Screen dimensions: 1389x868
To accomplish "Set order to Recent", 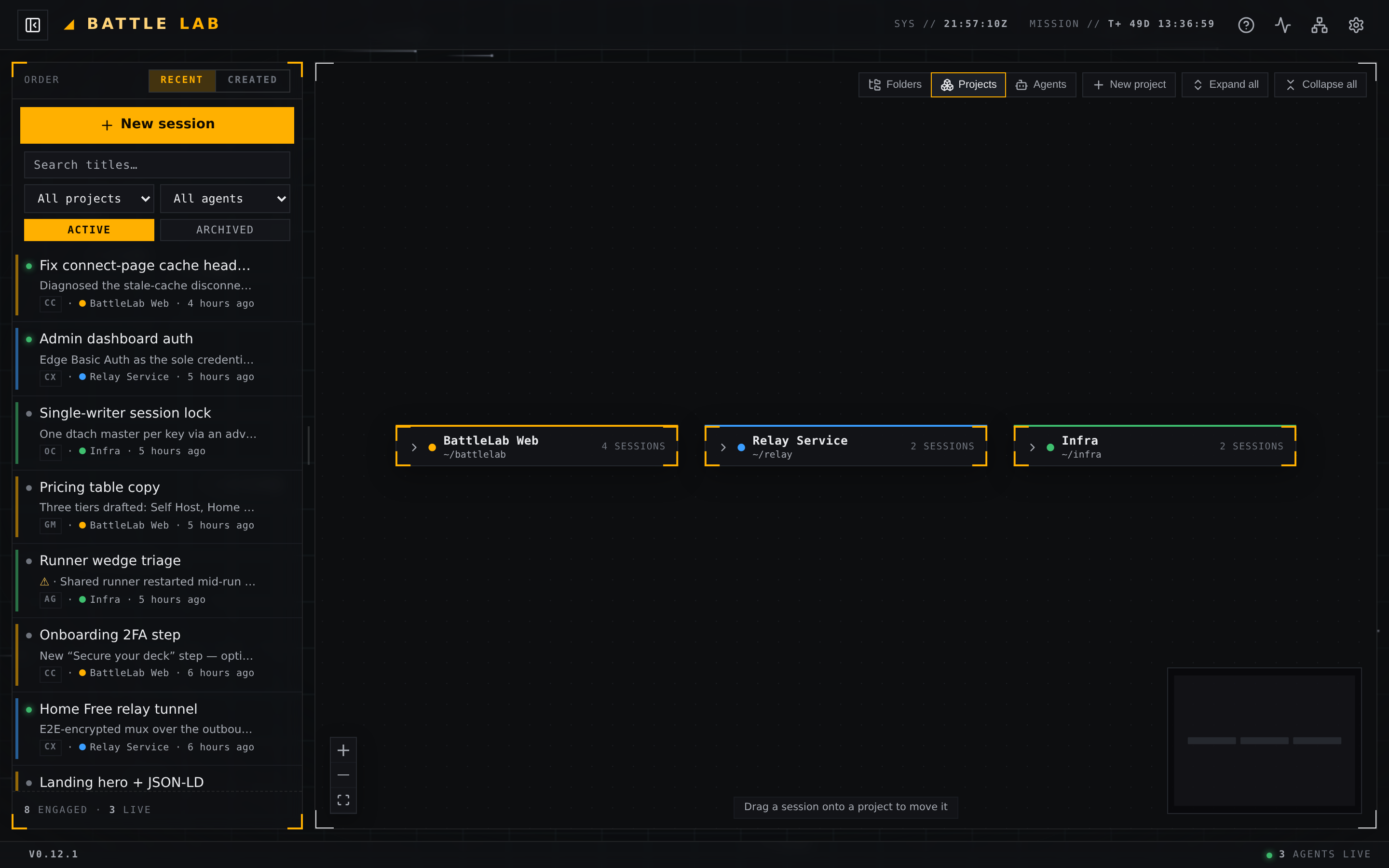I will [x=182, y=80].
